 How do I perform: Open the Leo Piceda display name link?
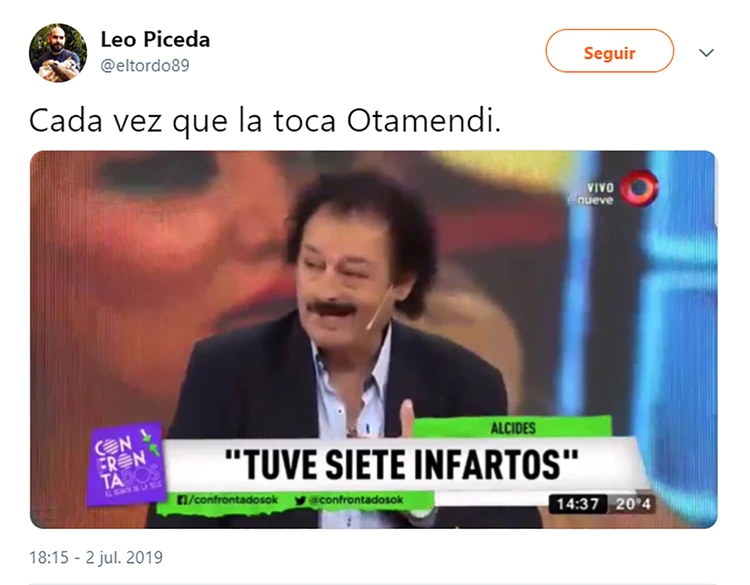(x=155, y=40)
